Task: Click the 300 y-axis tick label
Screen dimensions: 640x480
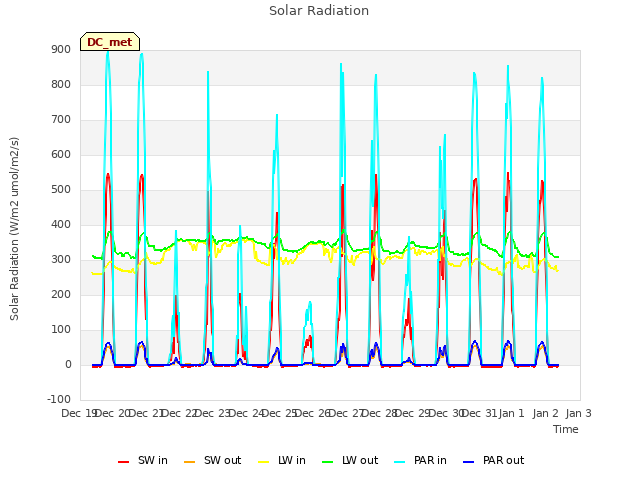Action: tap(61, 260)
